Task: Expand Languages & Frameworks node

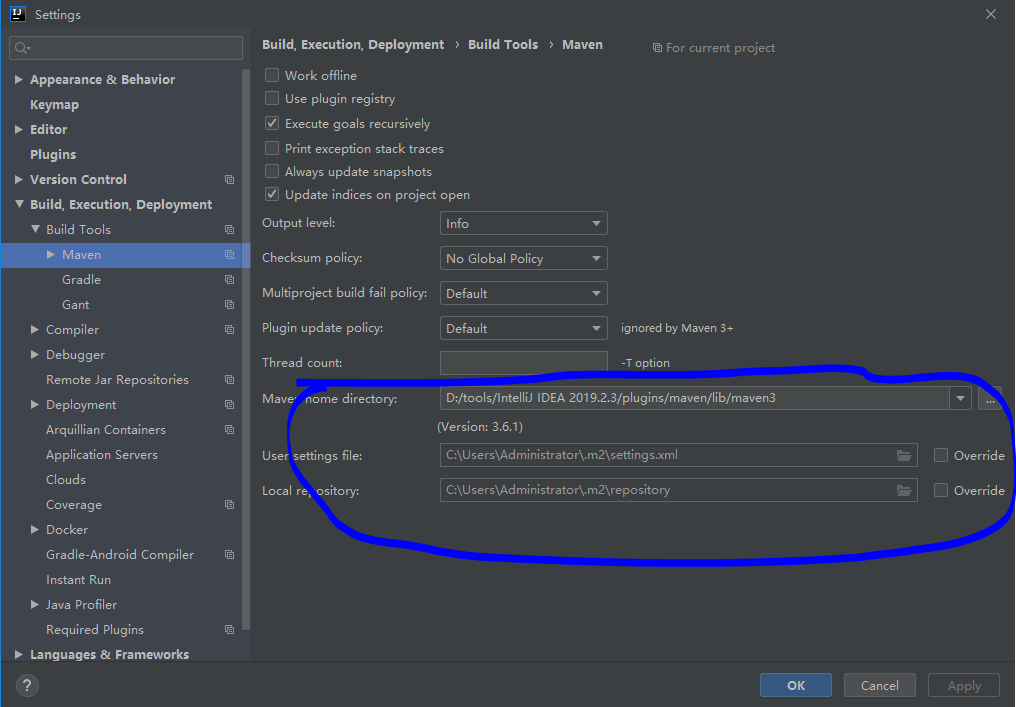Action: [x=19, y=655]
